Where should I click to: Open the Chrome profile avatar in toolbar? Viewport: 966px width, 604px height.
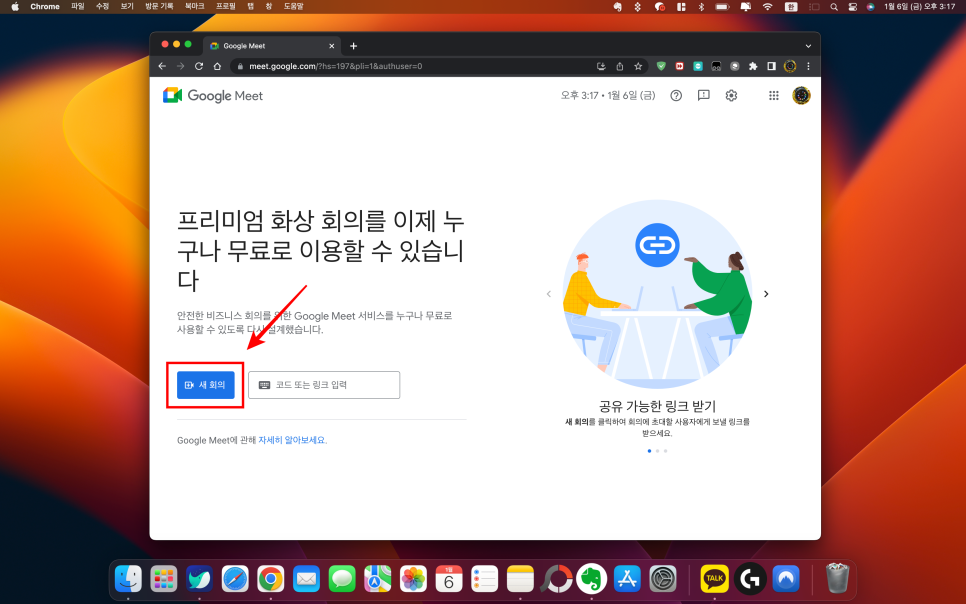[x=790, y=66]
